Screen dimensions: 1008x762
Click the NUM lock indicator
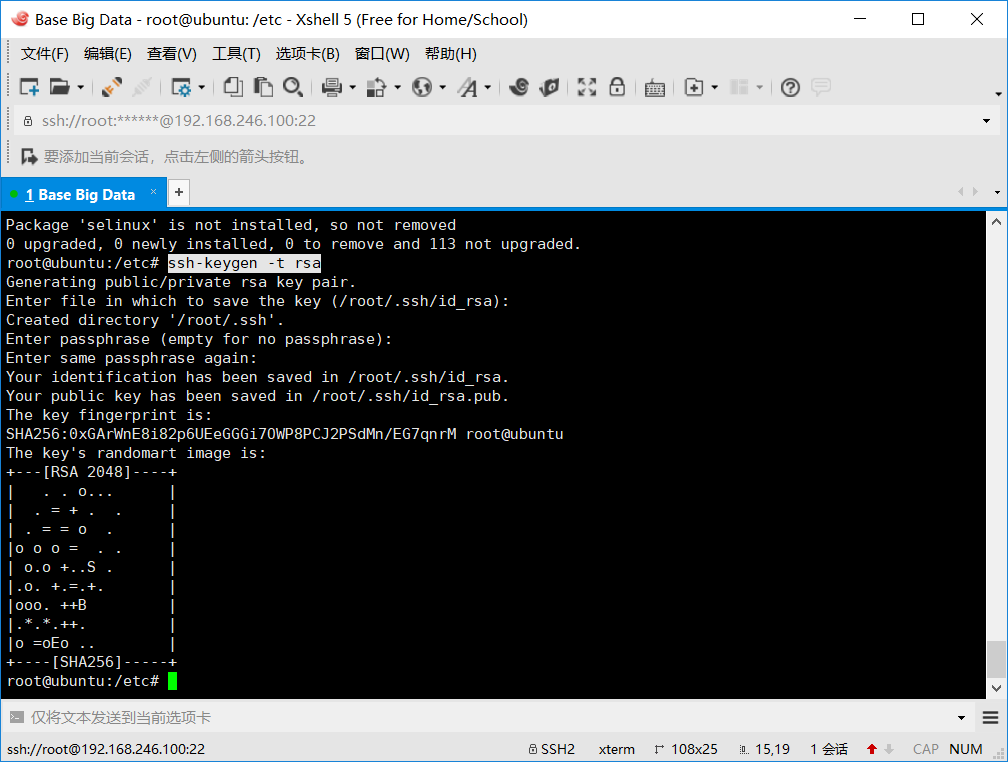tap(966, 749)
